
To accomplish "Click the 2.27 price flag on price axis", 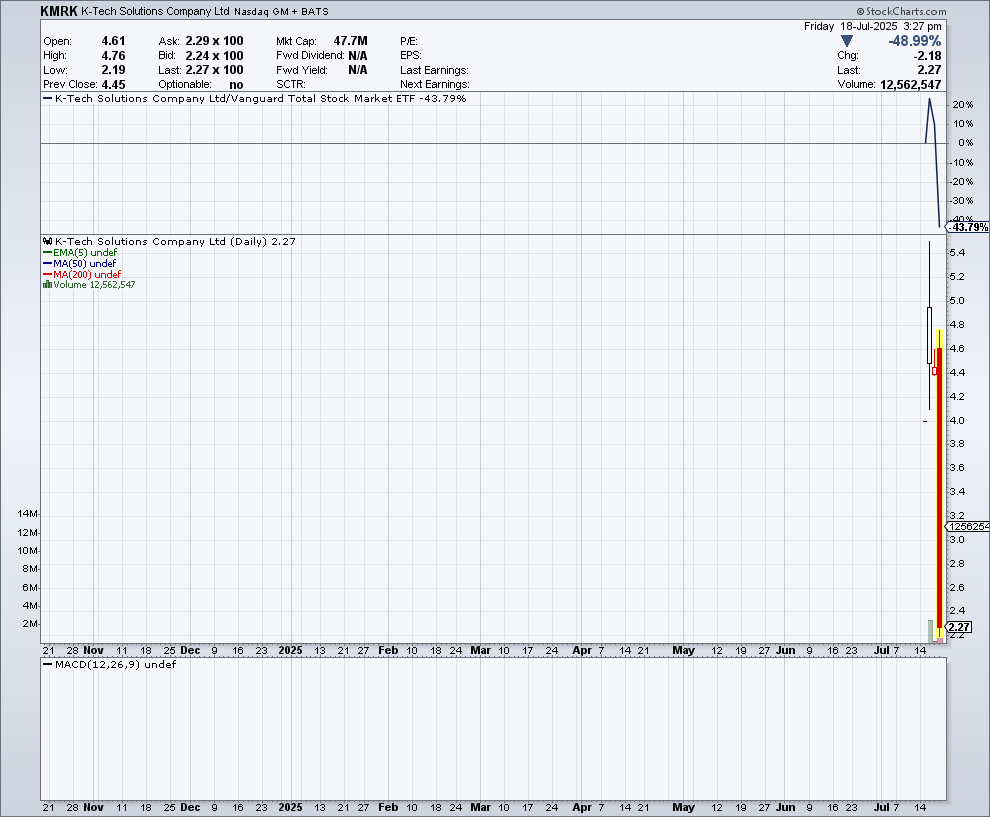I will [959, 627].
